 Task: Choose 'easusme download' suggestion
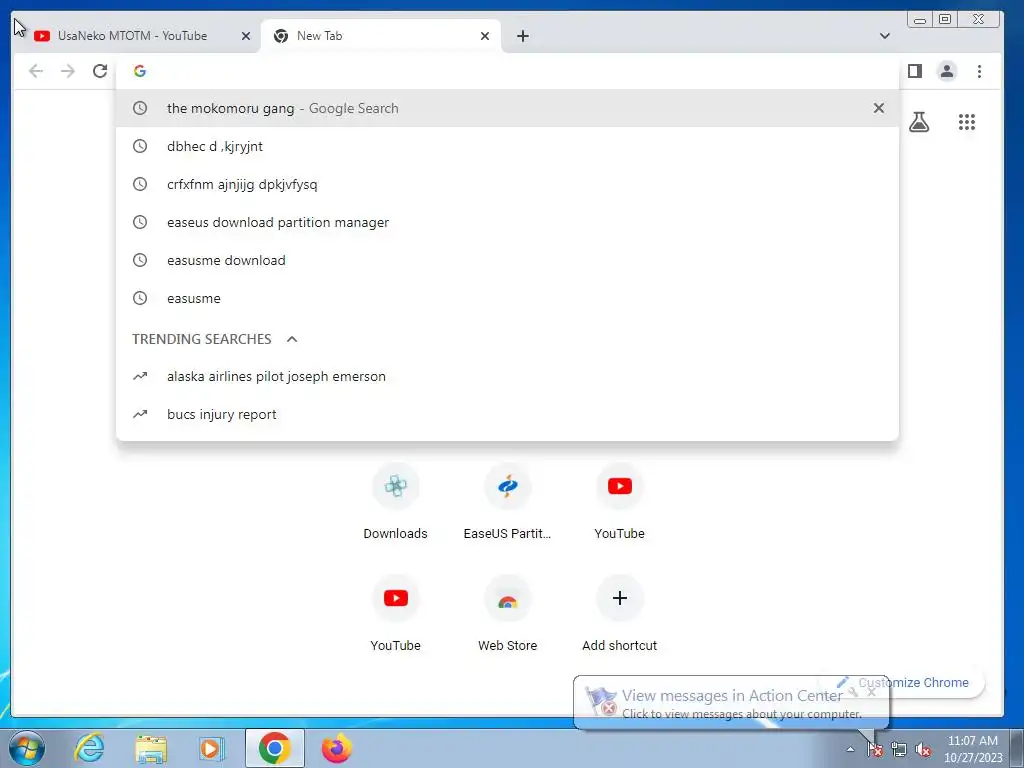pyautogui.click(x=507, y=260)
